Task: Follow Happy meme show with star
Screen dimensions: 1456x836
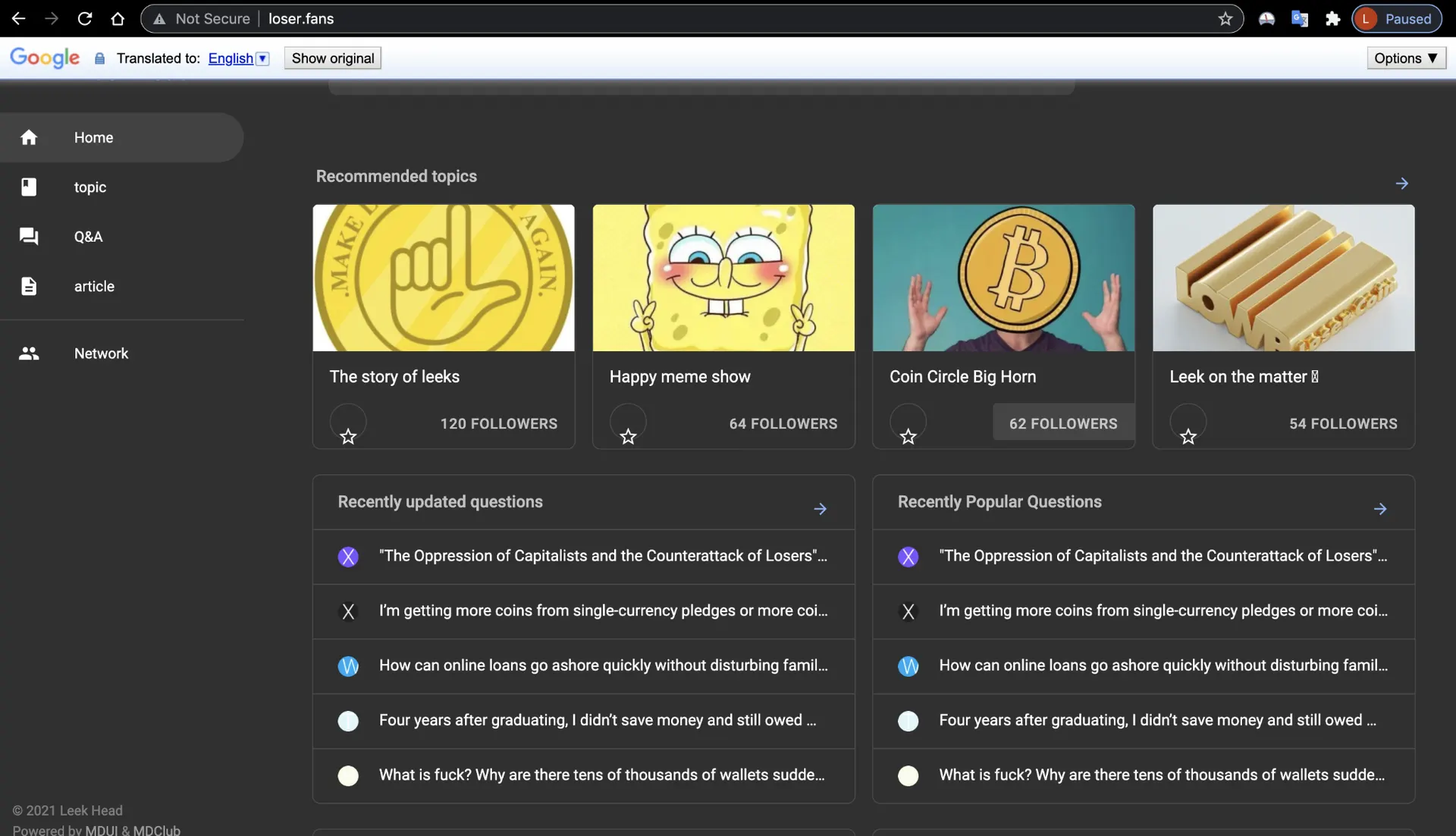Action: point(628,437)
